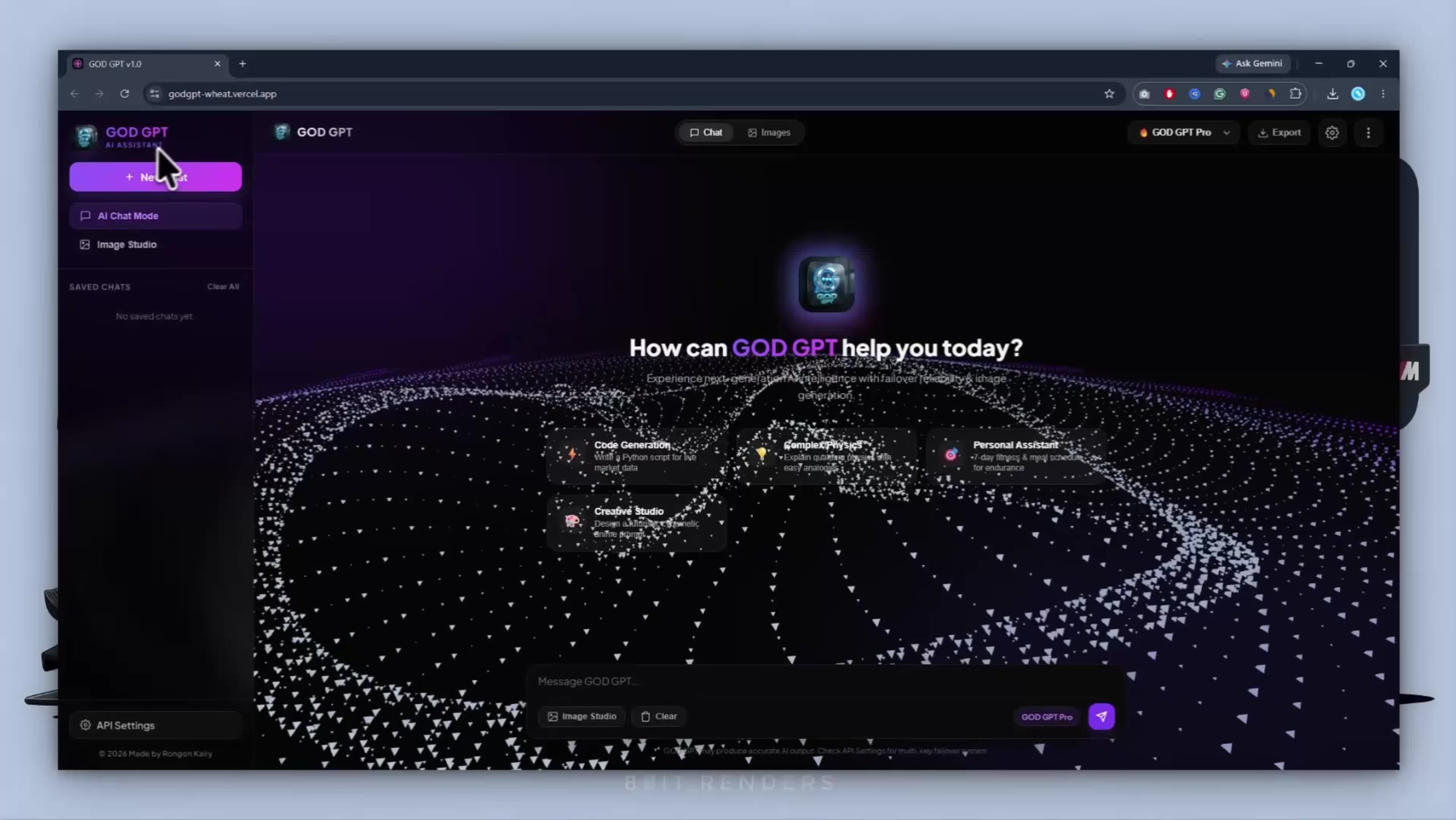
Task: Go forward in browser history
Action: pyautogui.click(x=99, y=94)
